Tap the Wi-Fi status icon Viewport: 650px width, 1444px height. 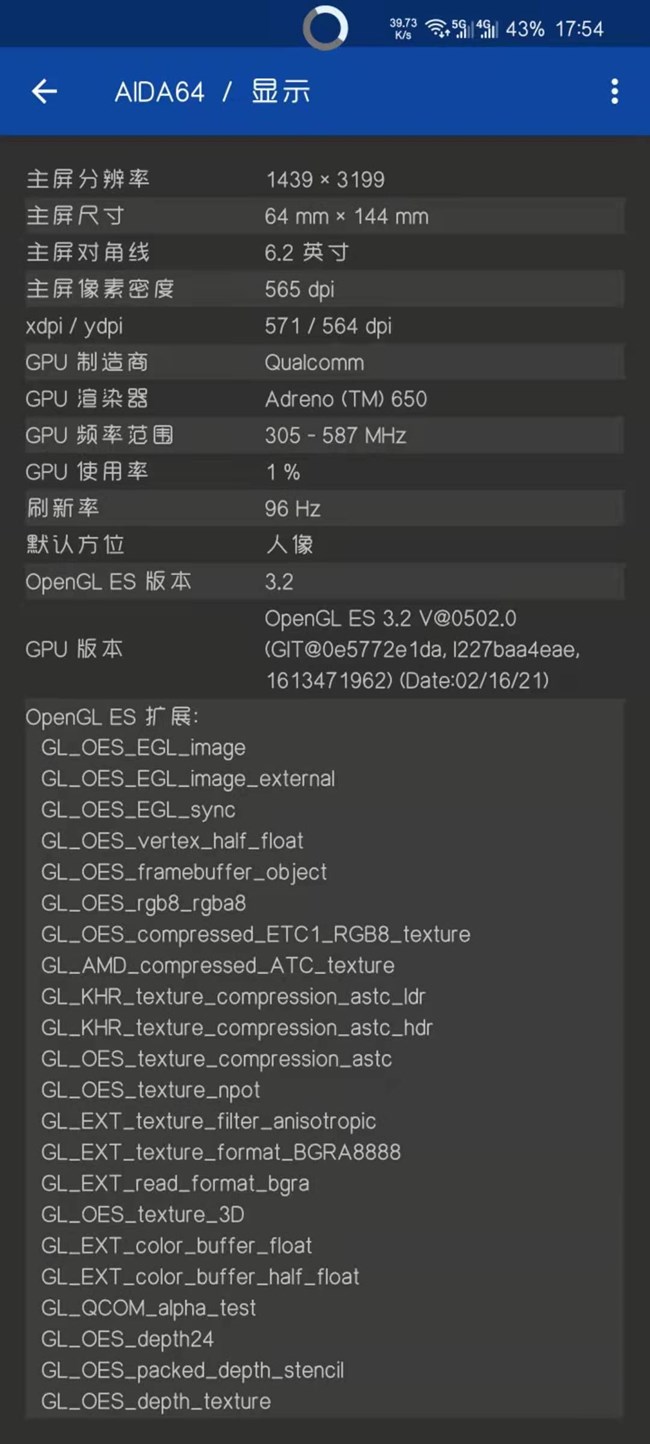click(437, 29)
